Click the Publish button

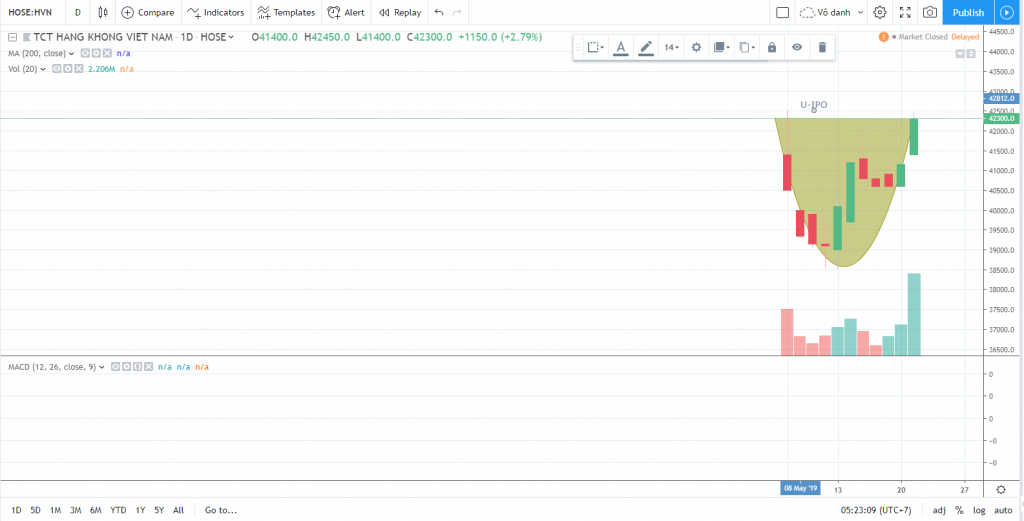click(x=967, y=12)
